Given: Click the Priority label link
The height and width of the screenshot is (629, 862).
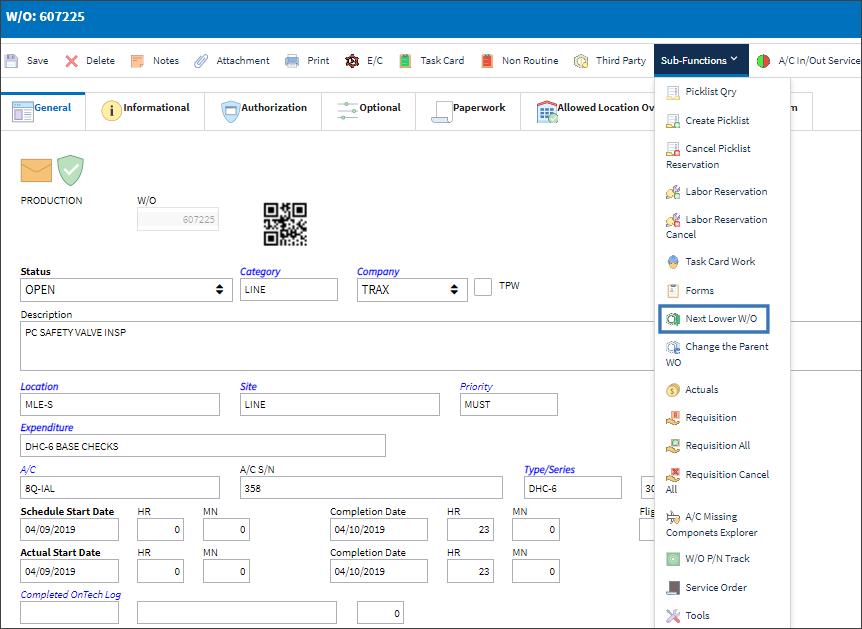Looking at the screenshot, I should 476,387.
